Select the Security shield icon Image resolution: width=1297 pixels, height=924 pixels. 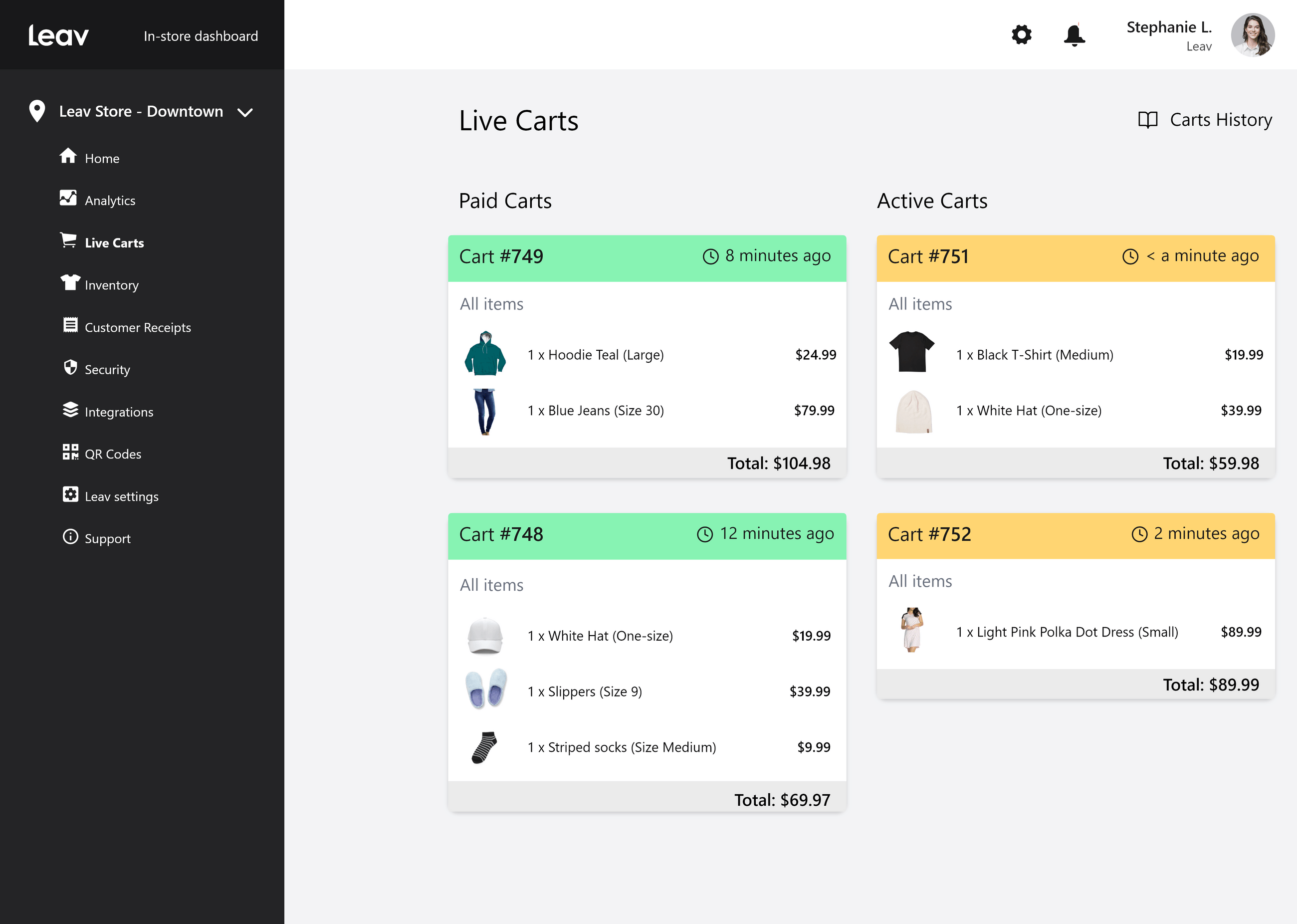70,367
